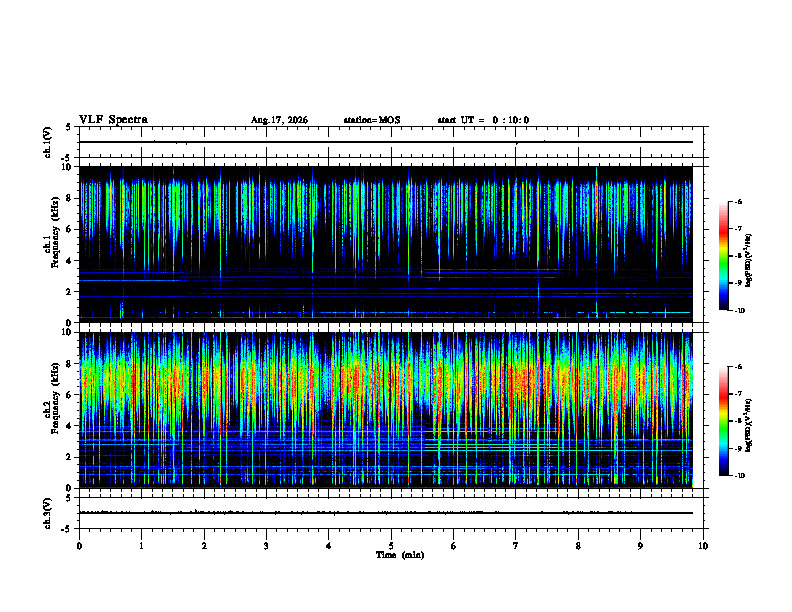
Task: Click inside the ch.2 spectrogram panel
Action: (386, 410)
